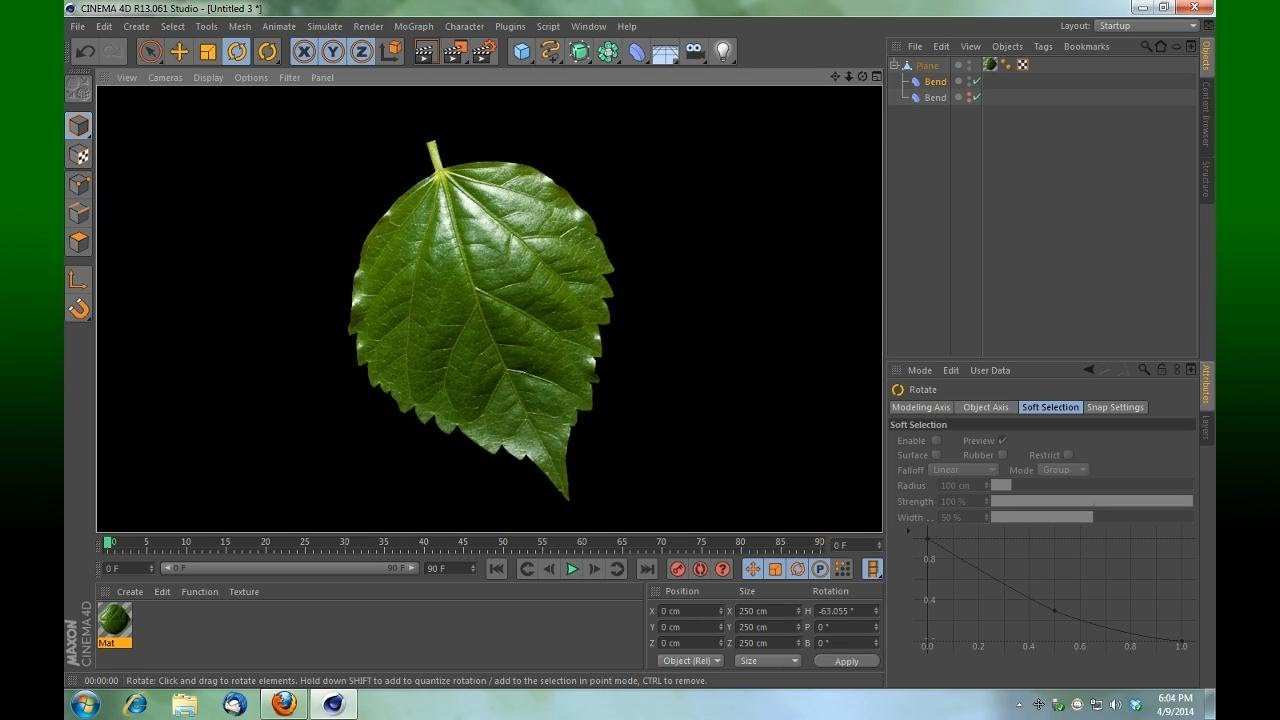Open the Object (Rel) coordinate dropdown
Viewport: 1280px width, 720px height.
690,661
